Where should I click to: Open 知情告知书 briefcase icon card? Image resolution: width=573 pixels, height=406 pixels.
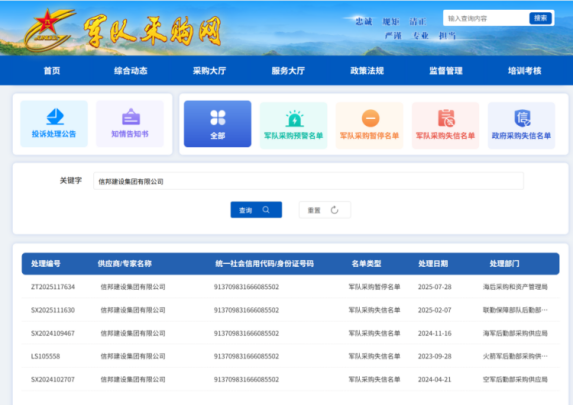point(130,124)
